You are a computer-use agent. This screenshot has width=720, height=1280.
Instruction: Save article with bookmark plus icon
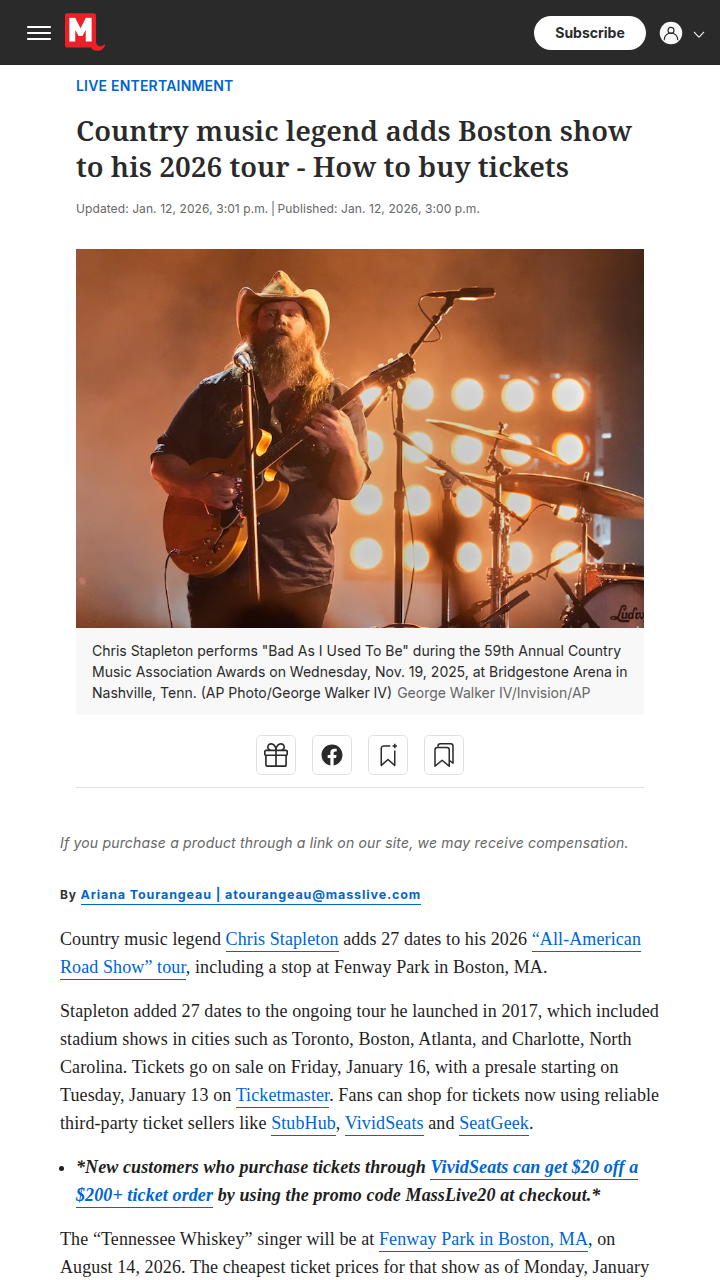(x=388, y=755)
